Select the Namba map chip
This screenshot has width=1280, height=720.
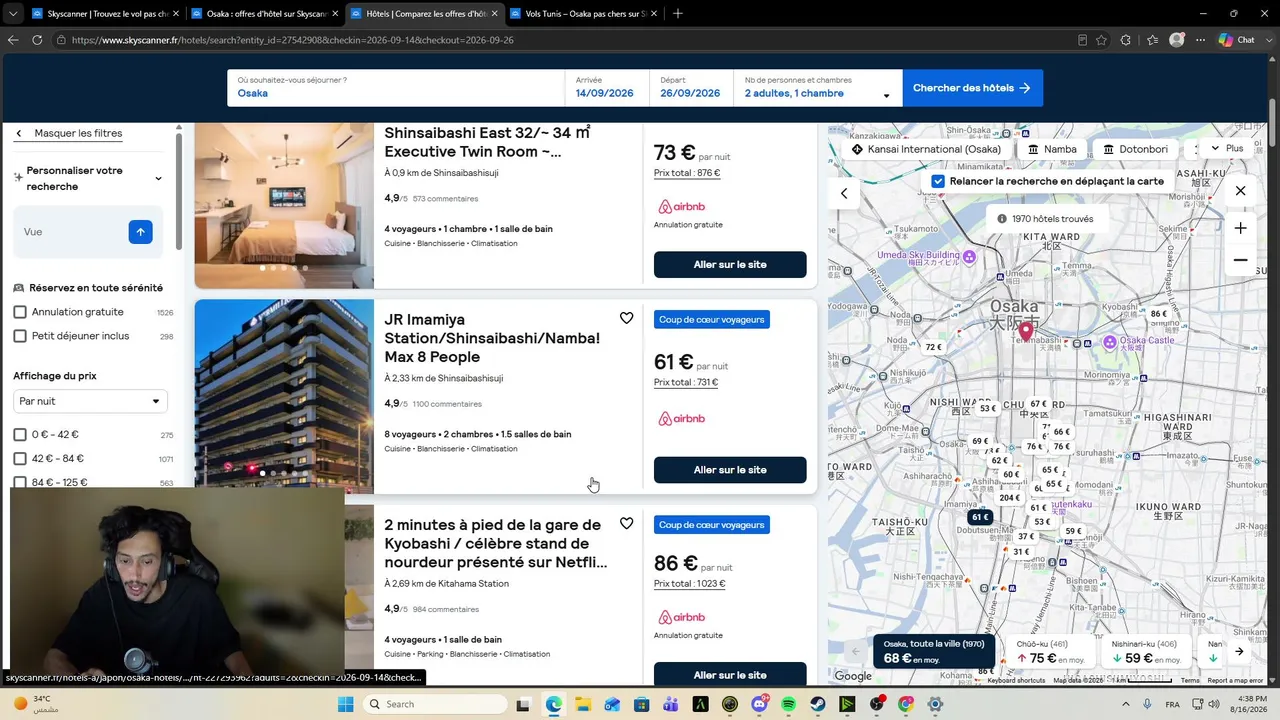[1052, 149]
